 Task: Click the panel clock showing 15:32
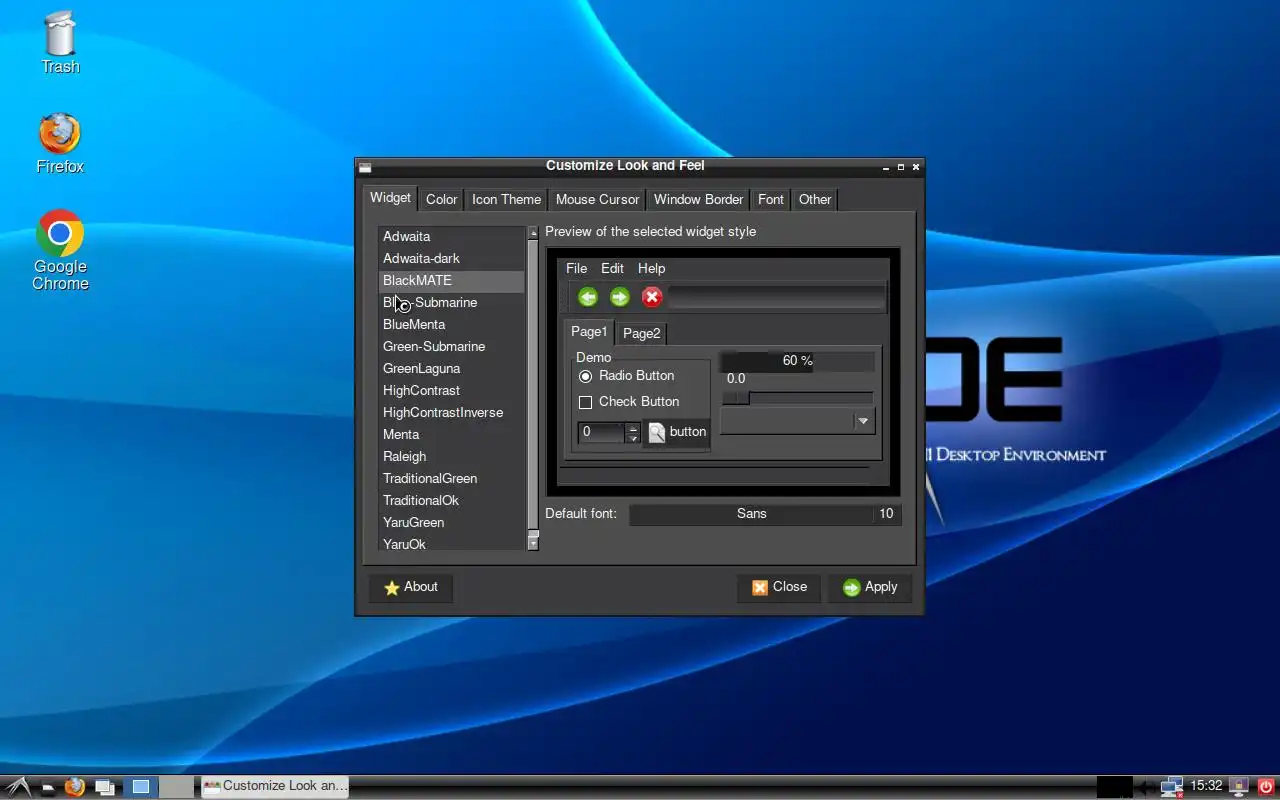tap(1207, 786)
